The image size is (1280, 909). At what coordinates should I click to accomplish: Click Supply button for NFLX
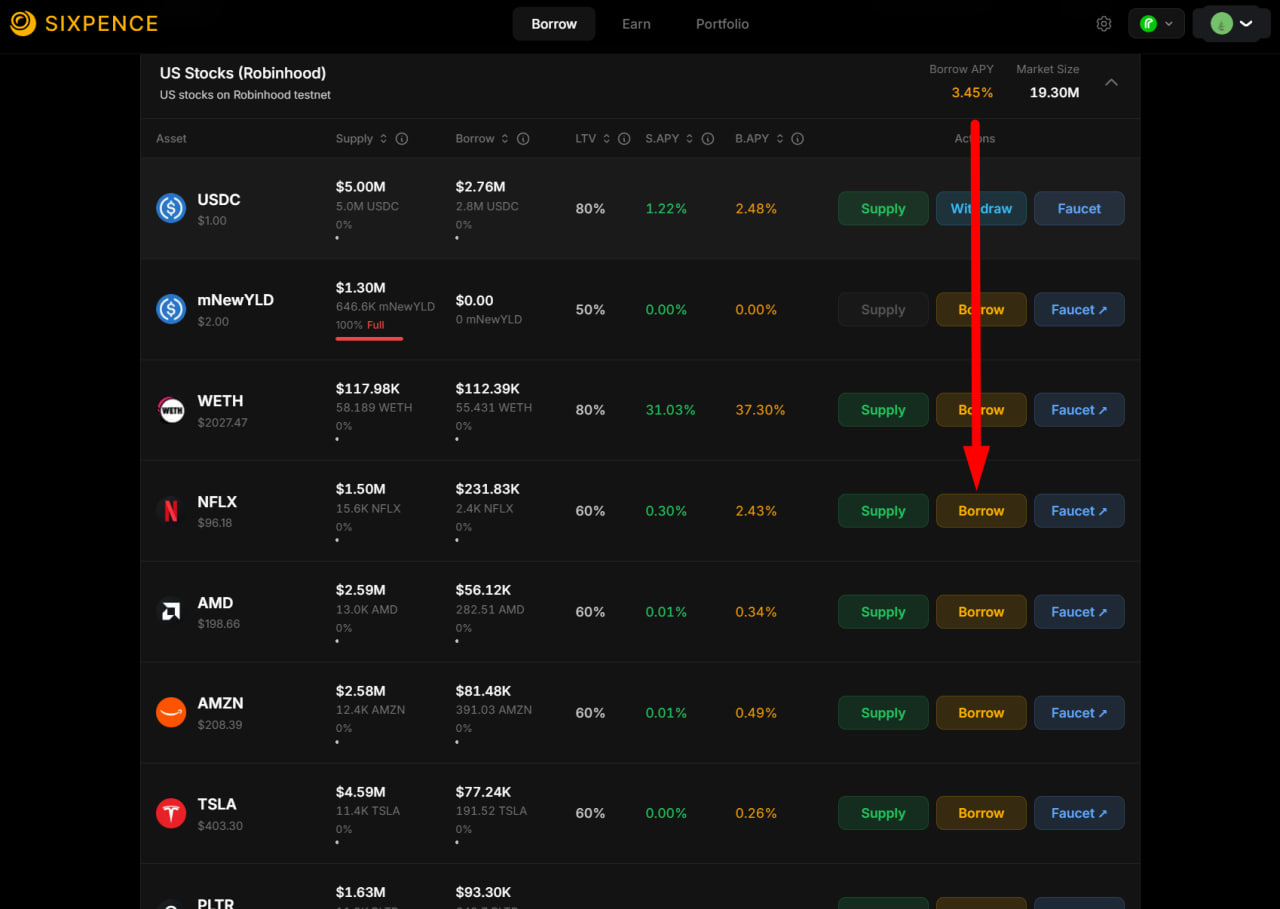tap(883, 511)
